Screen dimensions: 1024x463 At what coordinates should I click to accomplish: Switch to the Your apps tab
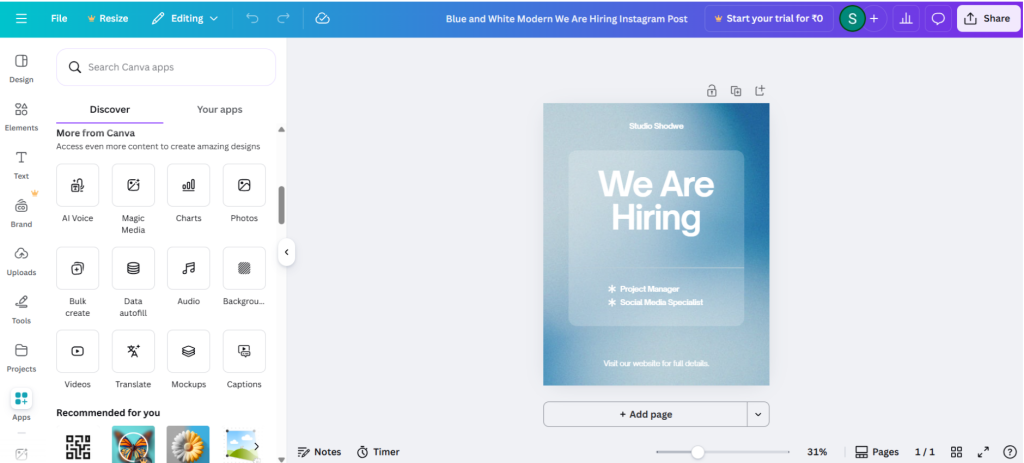coord(219,110)
